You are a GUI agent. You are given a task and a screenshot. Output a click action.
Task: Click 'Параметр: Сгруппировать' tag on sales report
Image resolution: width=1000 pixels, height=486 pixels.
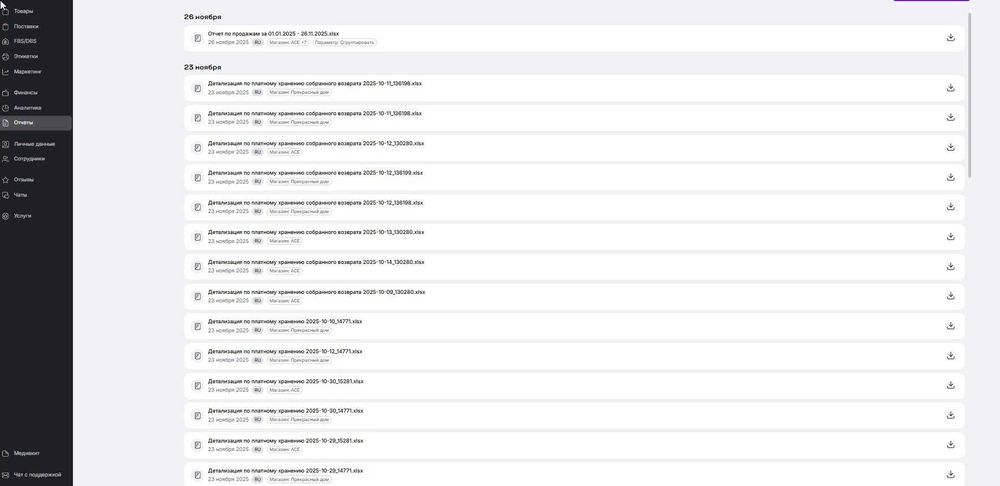coord(344,43)
